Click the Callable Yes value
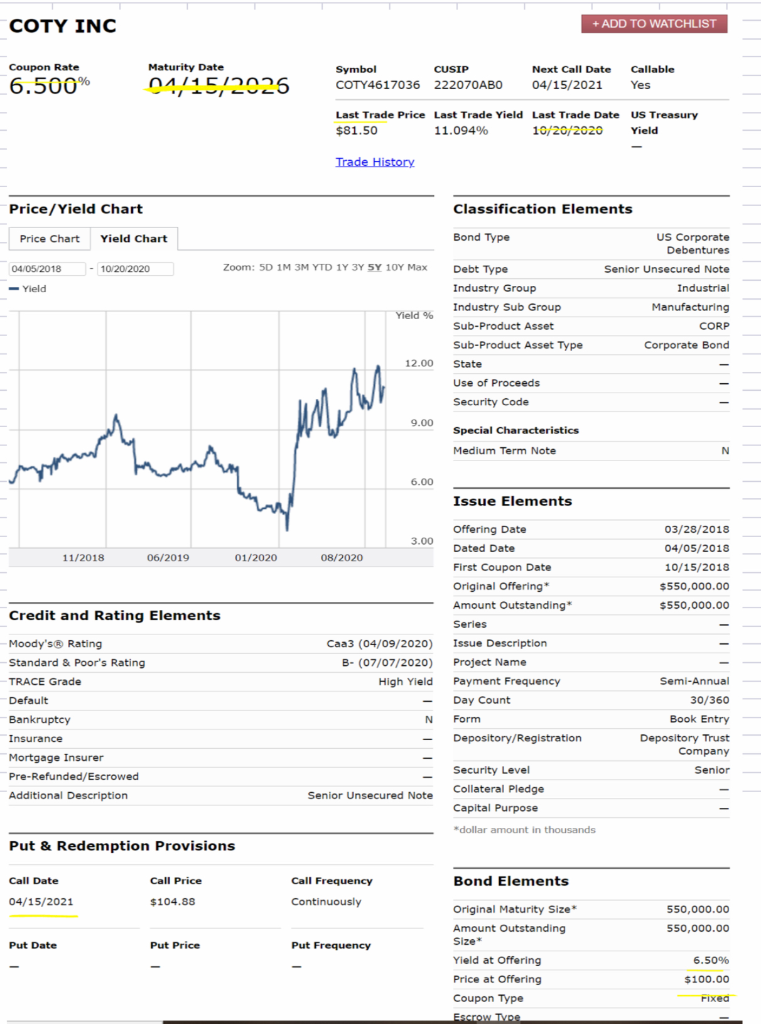761x1024 pixels. (x=640, y=85)
